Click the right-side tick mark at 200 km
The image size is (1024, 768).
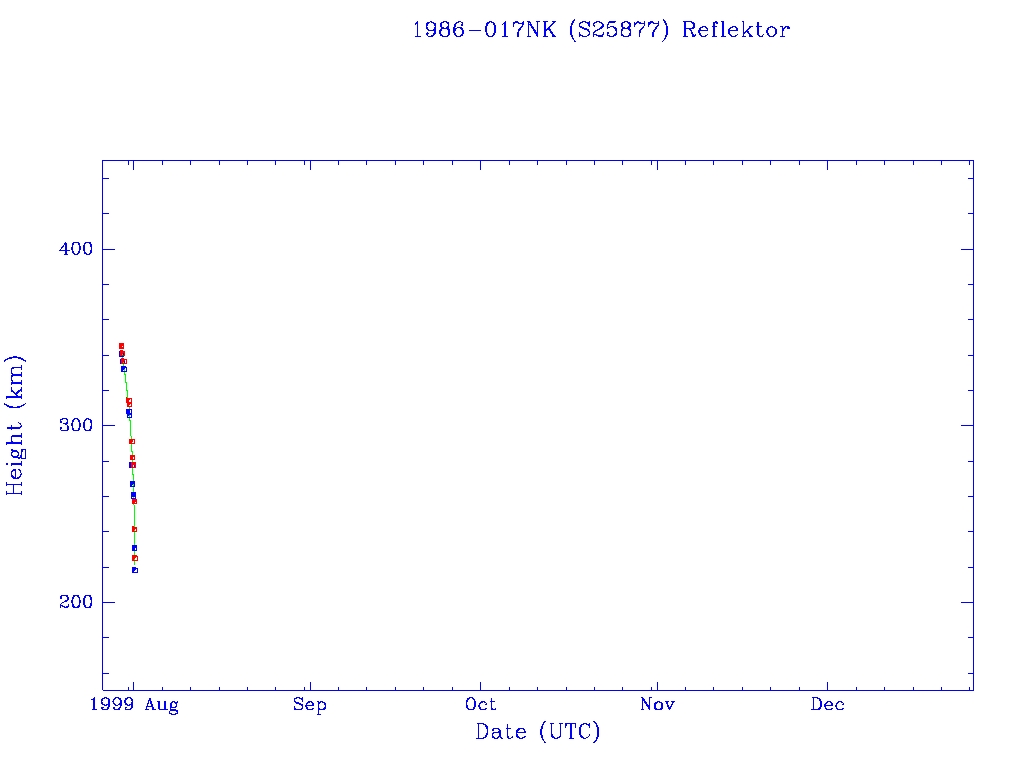966,602
